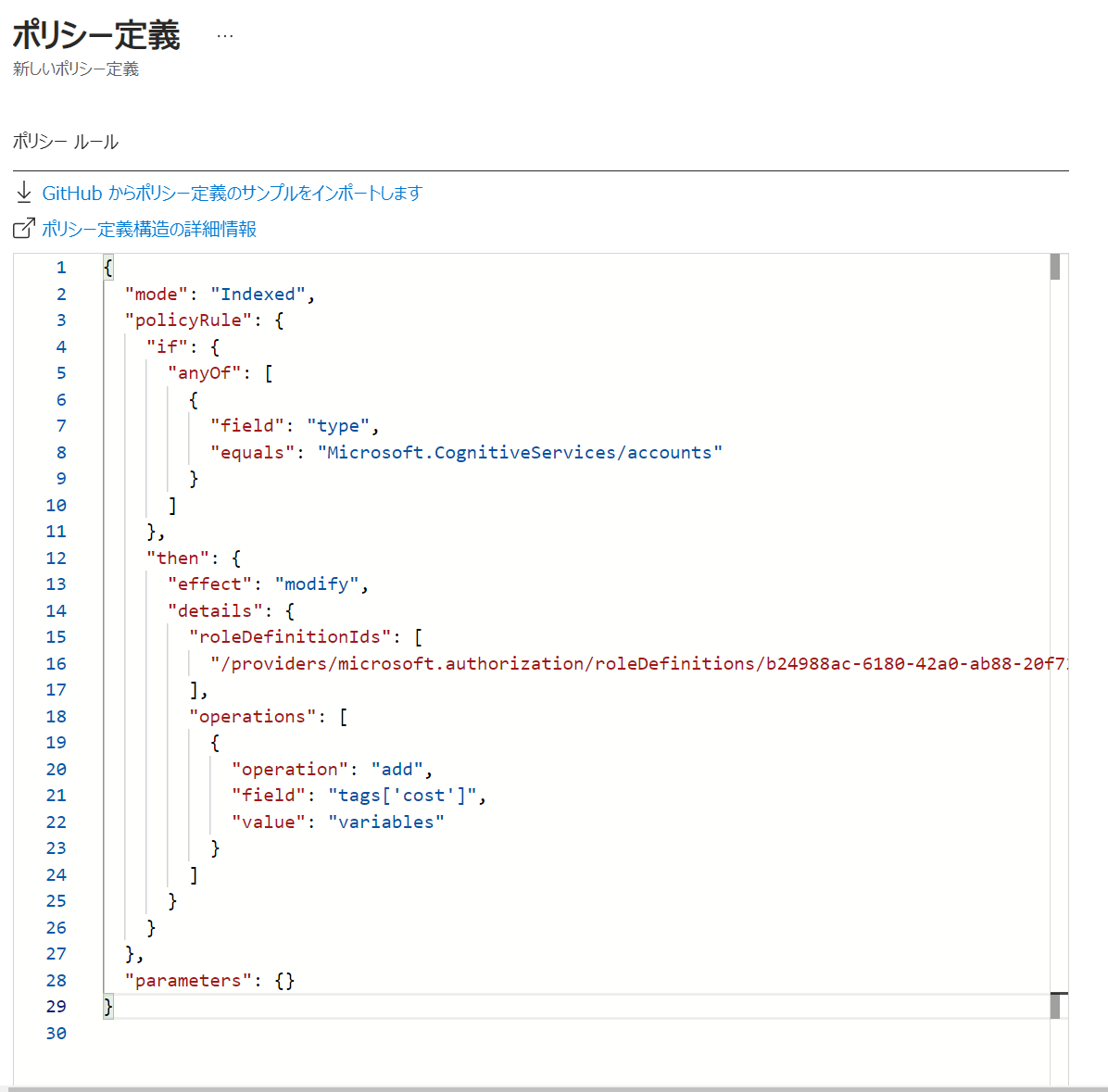Screen dimensions: 1108x1092
Task: Place cursor on the "Indexed" mode value
Action: point(258,294)
